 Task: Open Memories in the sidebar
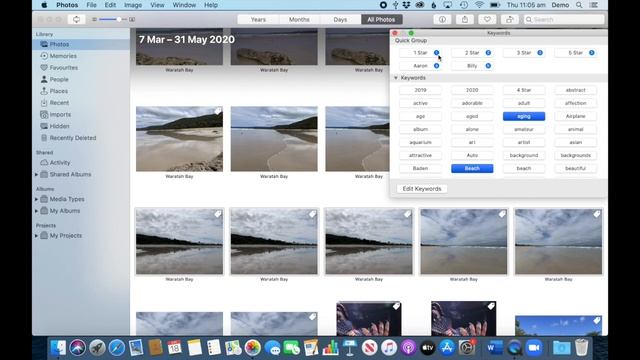point(63,56)
